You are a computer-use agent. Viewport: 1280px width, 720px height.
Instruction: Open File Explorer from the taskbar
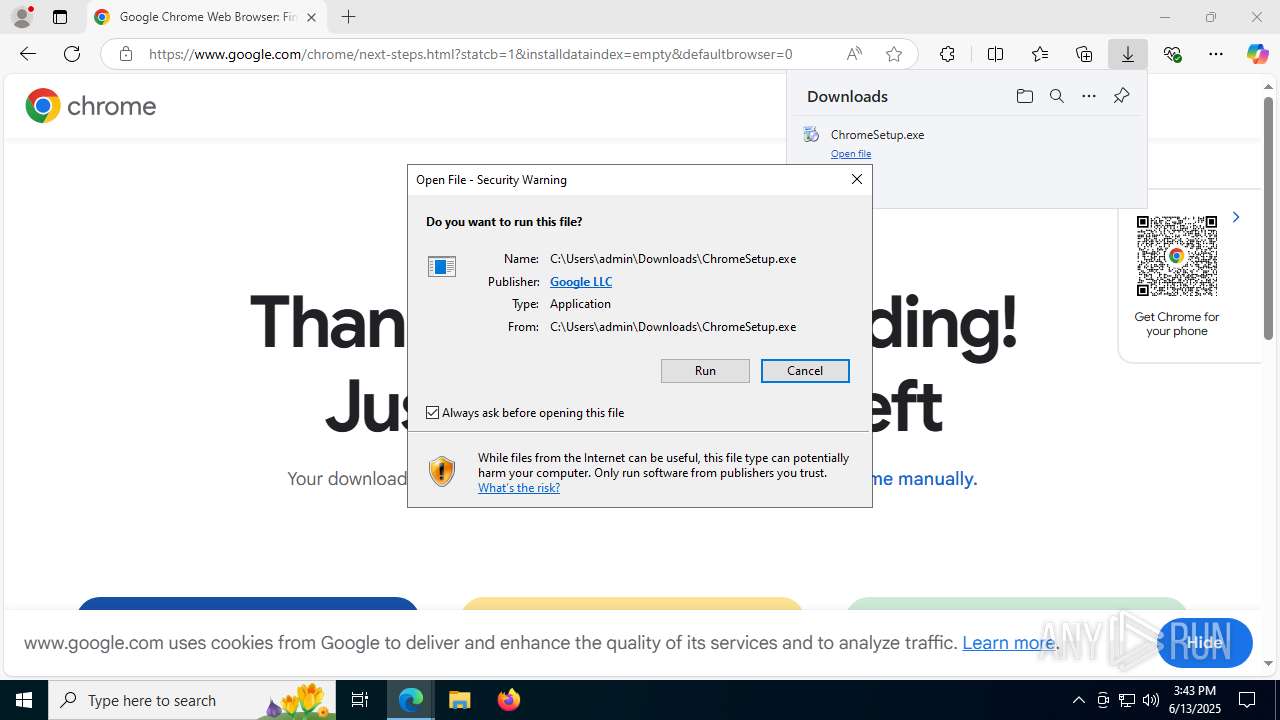point(459,700)
